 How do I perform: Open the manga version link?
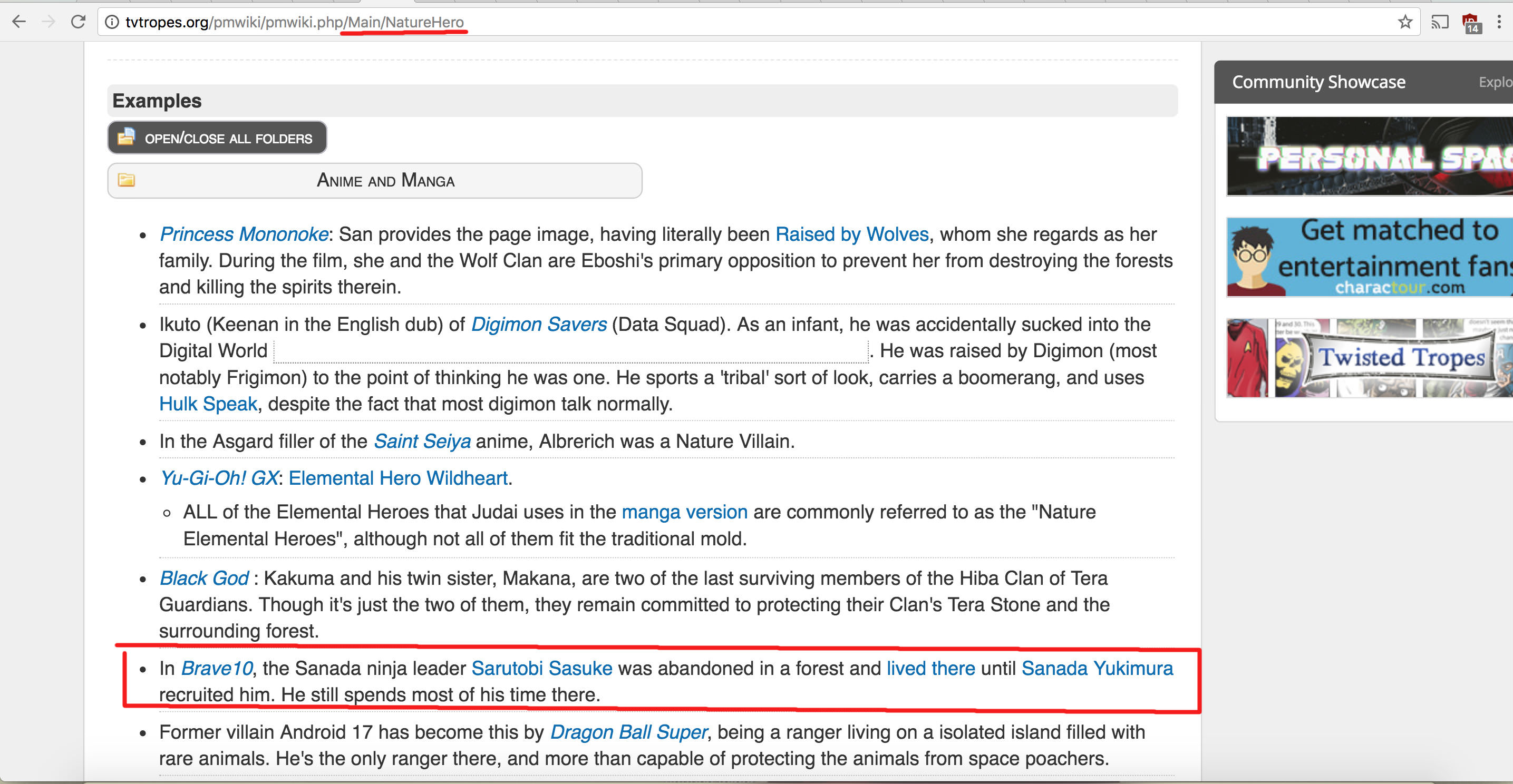[684, 512]
